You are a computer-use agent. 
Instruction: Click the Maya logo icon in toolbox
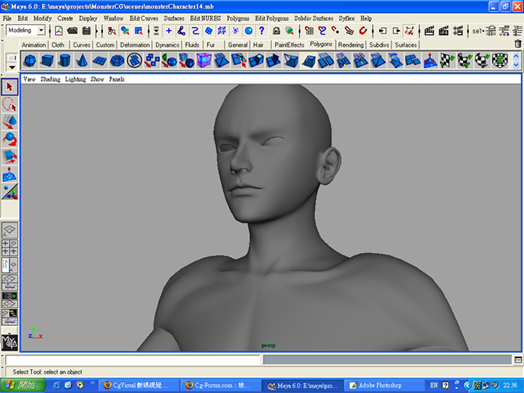[9, 342]
